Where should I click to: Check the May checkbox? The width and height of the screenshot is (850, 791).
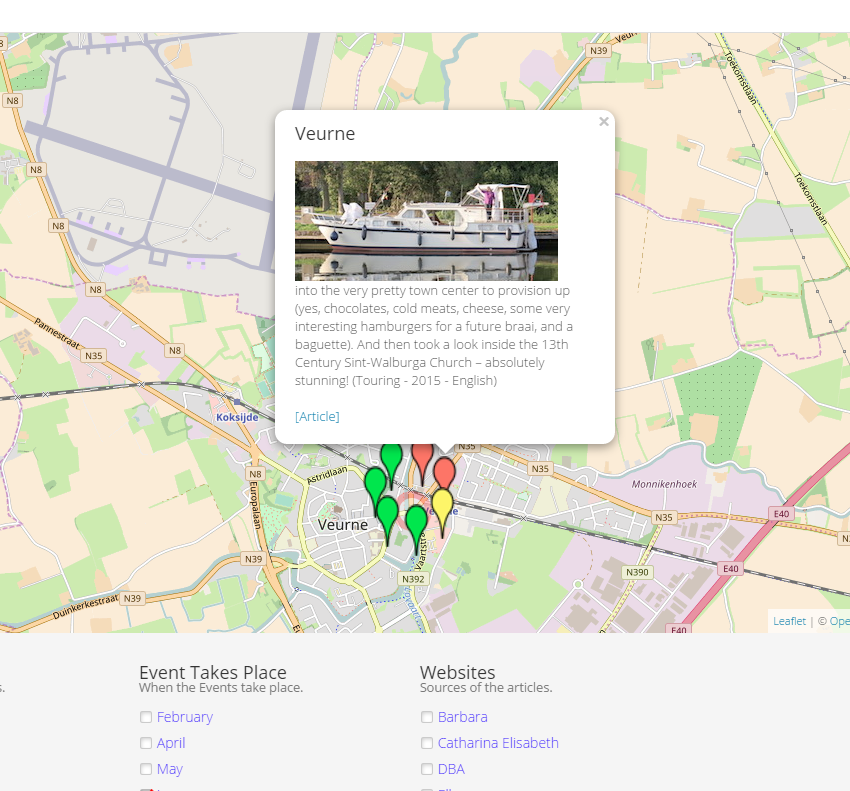click(x=146, y=769)
